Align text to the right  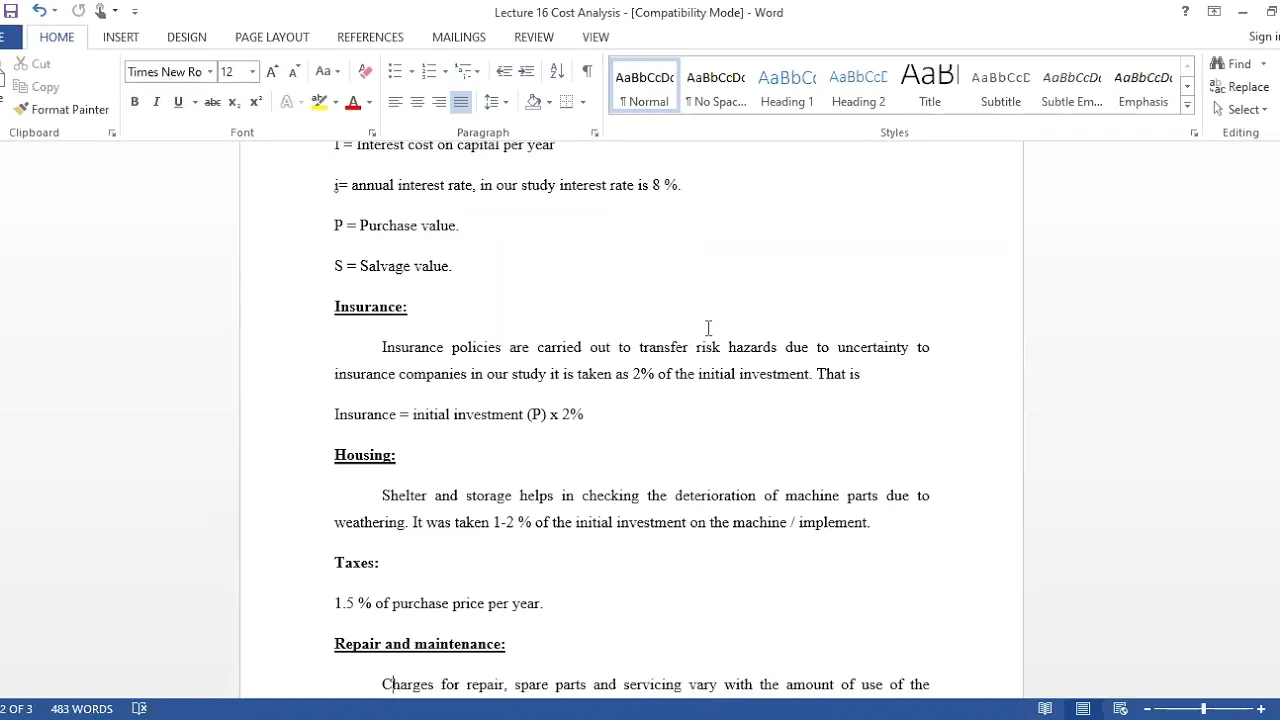pos(439,102)
